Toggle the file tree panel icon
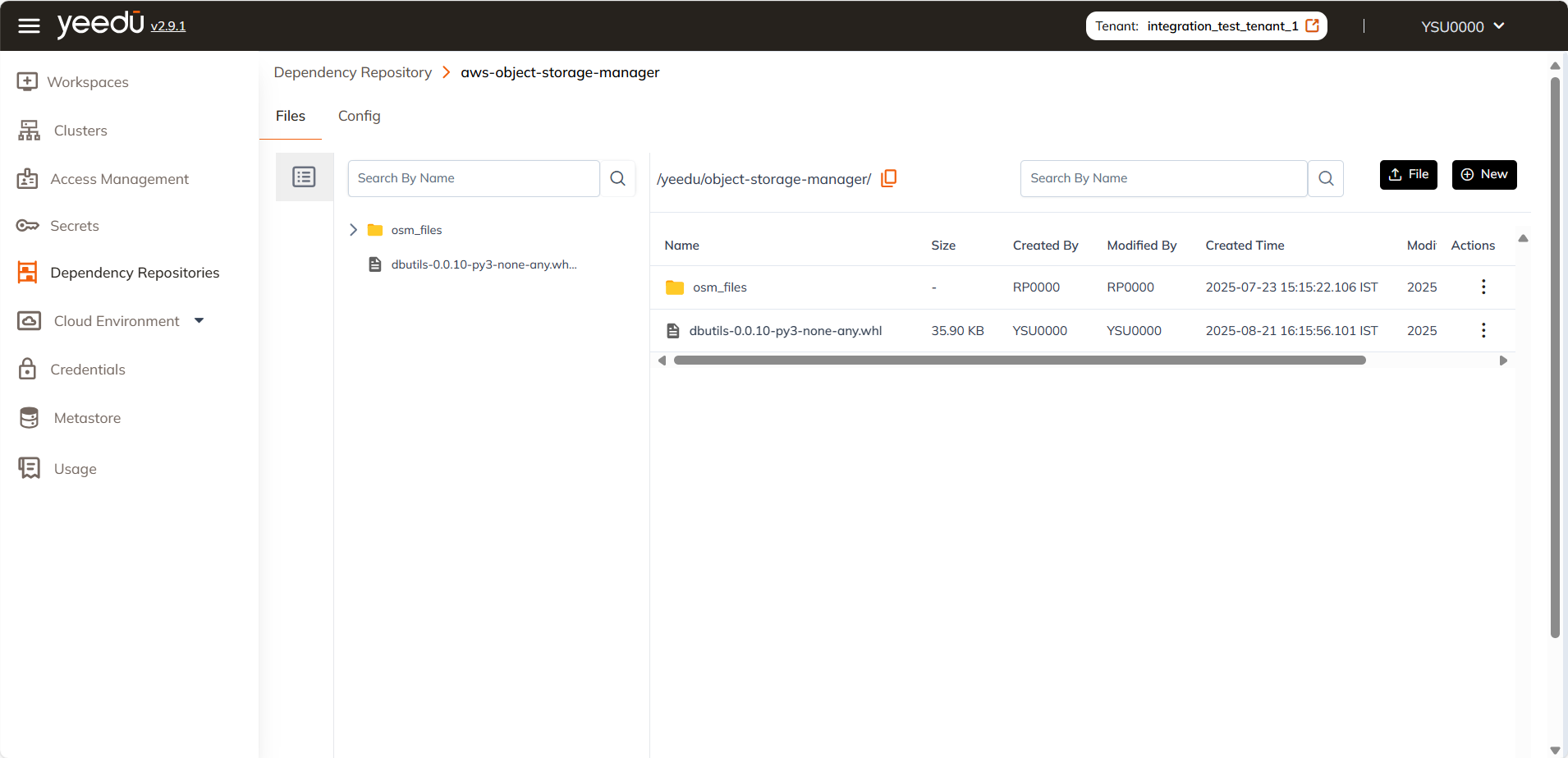Viewport: 1568px width, 758px height. [x=304, y=177]
